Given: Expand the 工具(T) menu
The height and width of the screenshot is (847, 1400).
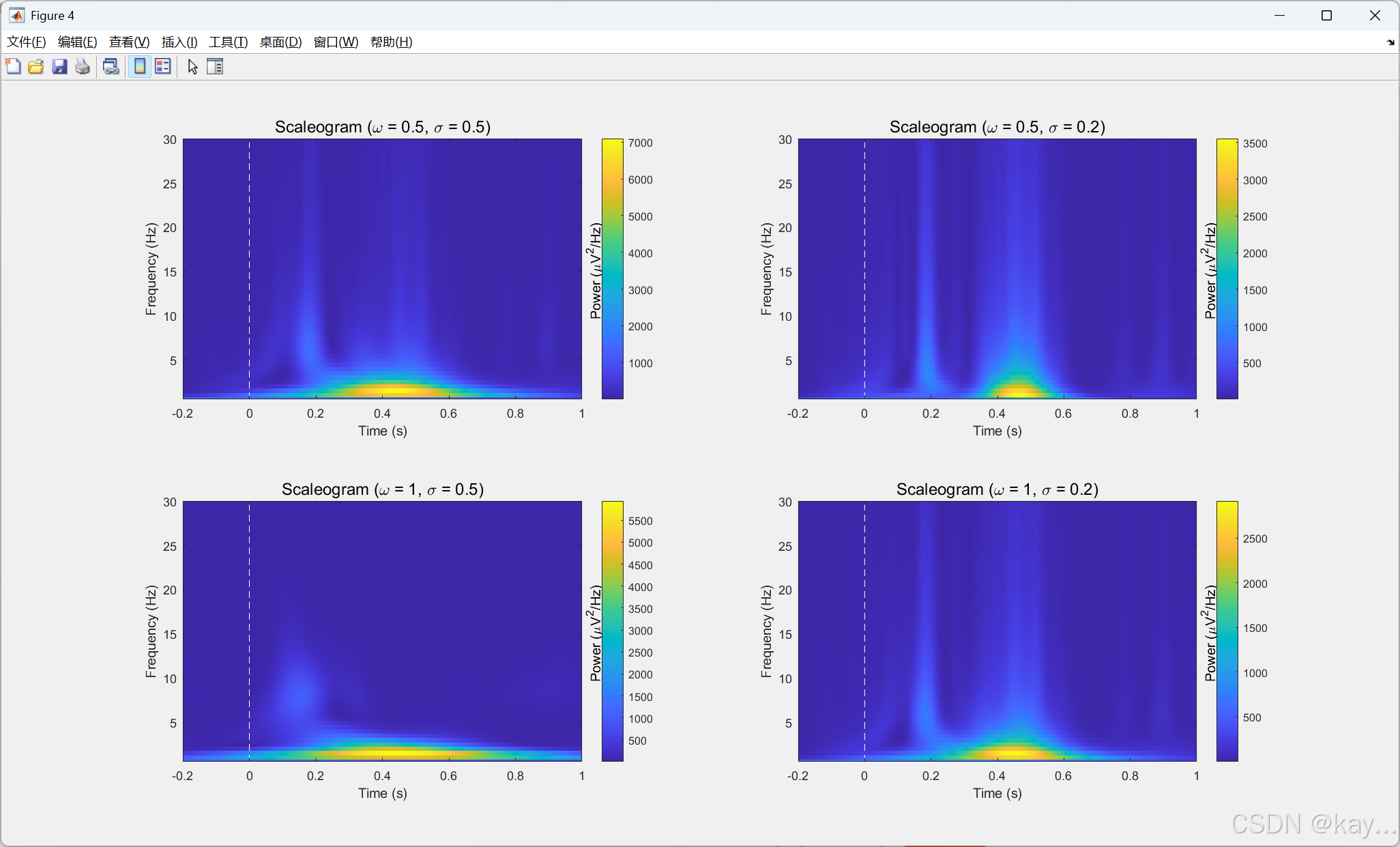Looking at the screenshot, I should (228, 42).
